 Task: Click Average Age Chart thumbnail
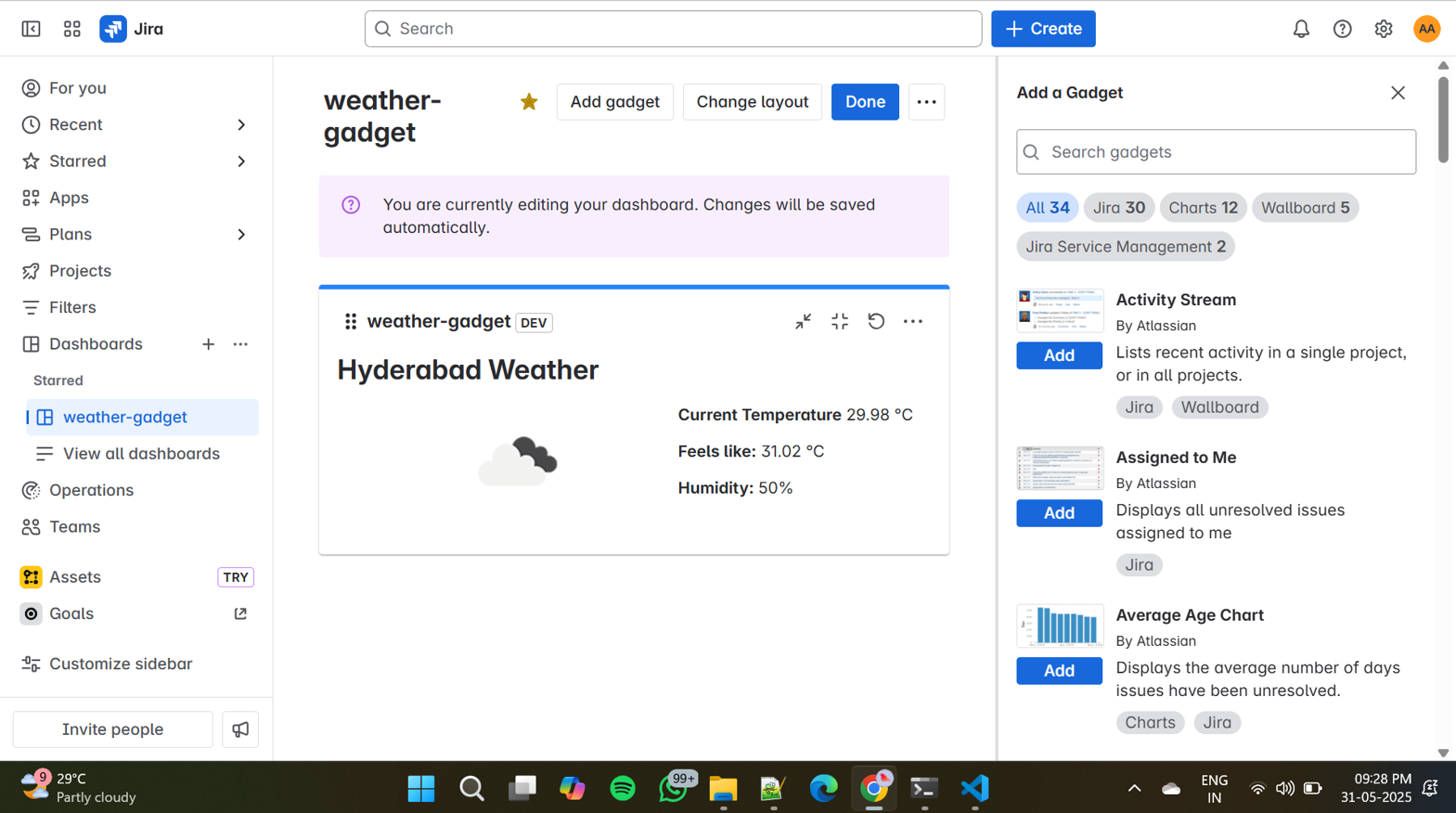pyautogui.click(x=1060, y=626)
